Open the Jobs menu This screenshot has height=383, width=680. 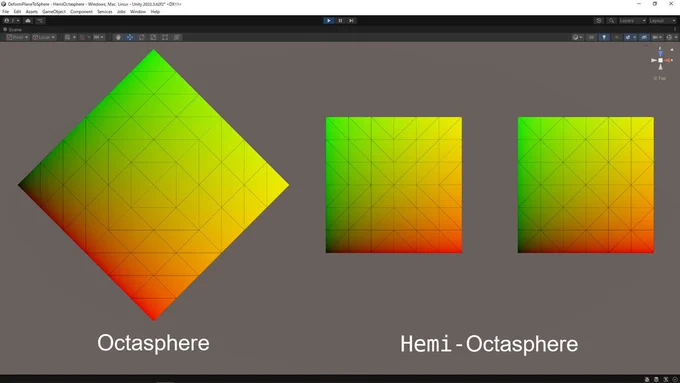121,12
